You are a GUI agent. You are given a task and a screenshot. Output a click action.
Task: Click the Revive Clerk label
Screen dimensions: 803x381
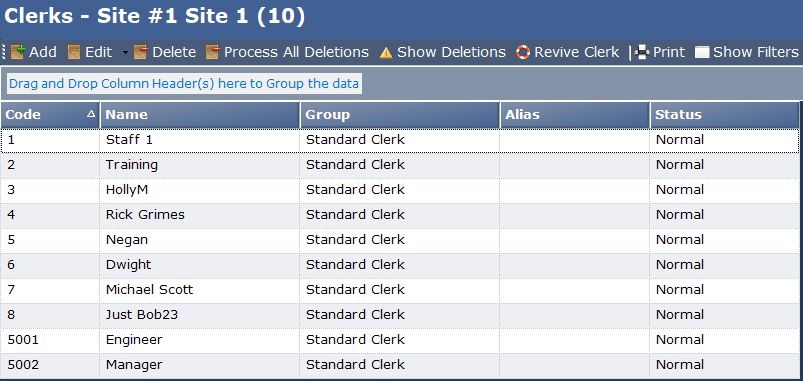[x=577, y=52]
